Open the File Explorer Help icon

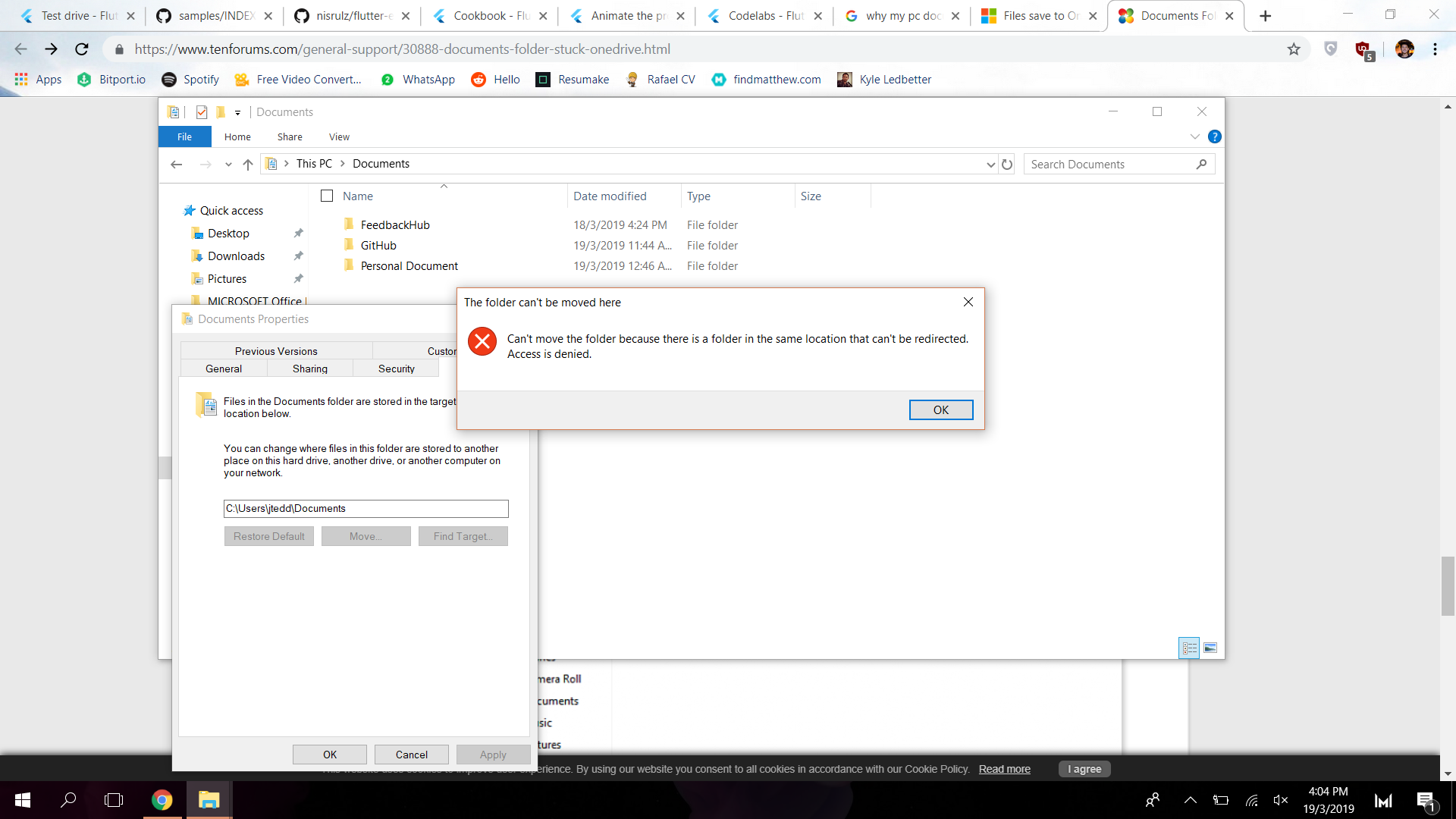click(1214, 136)
